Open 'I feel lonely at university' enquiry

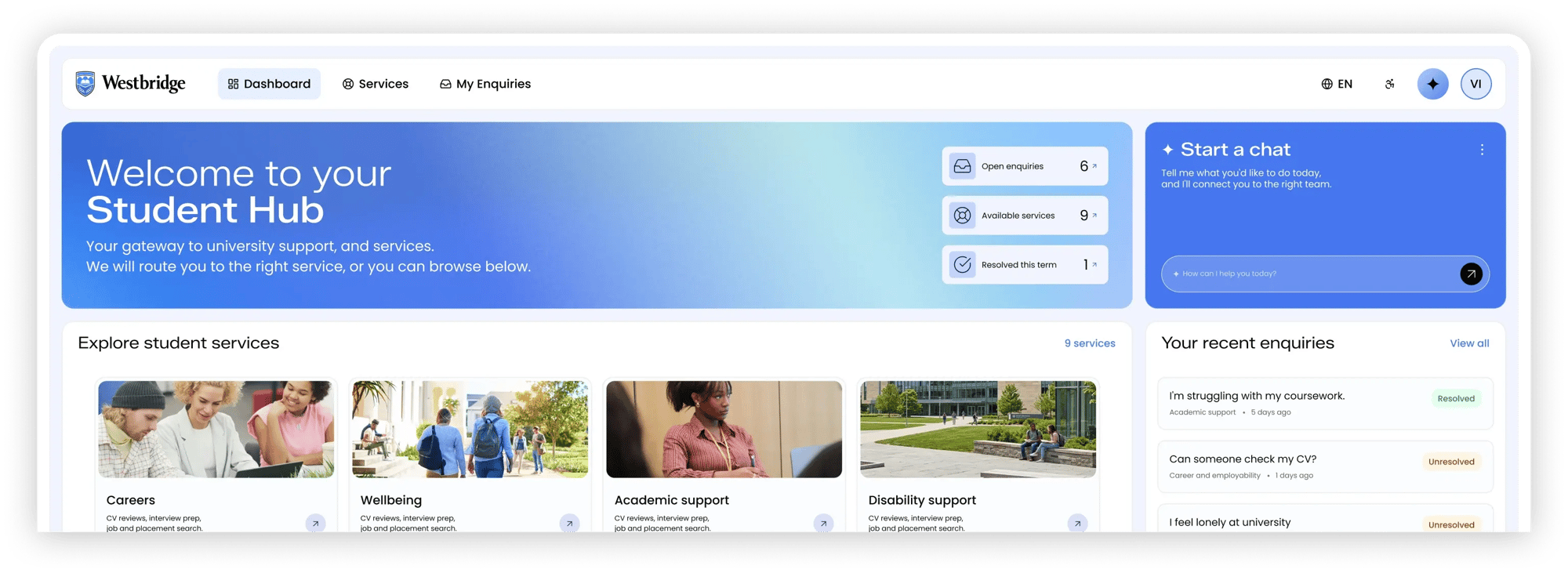pos(1325,519)
